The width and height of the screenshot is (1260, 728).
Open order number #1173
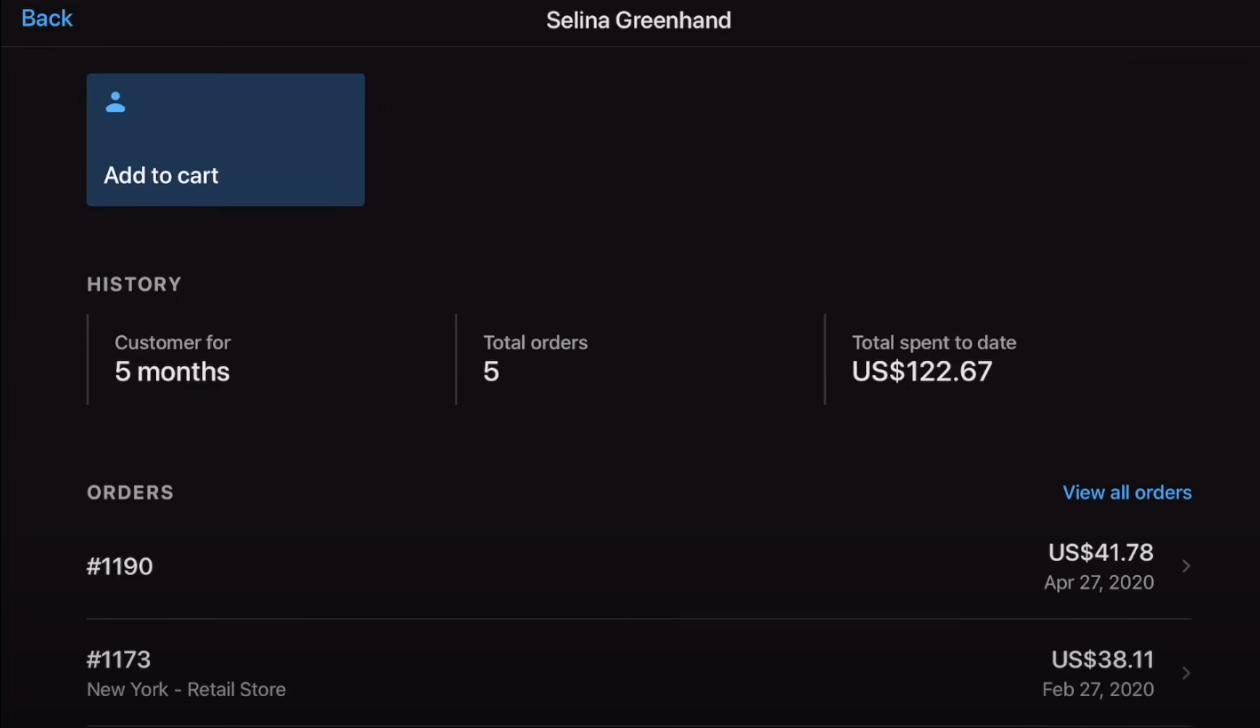119,659
